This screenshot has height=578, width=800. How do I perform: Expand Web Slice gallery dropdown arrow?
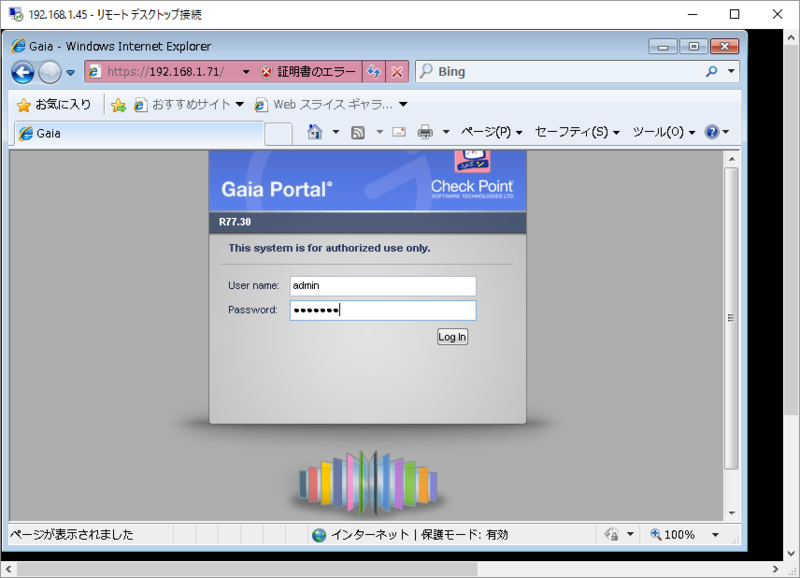[403, 105]
